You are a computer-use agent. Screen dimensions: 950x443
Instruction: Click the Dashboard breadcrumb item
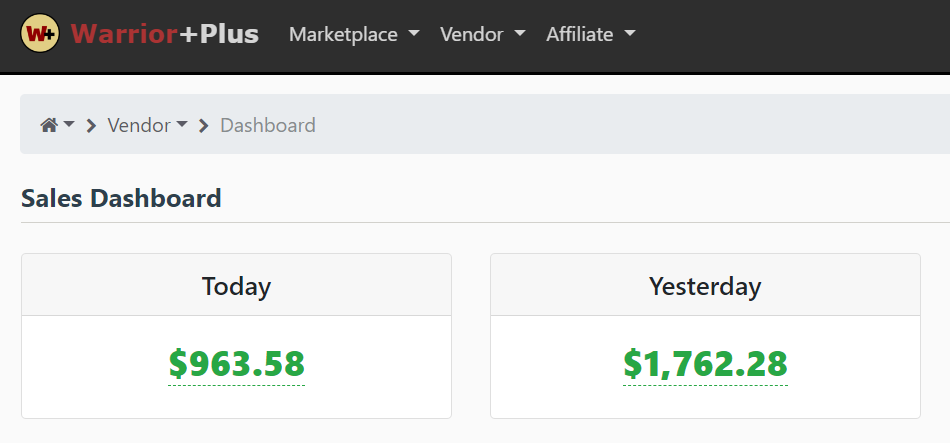(268, 125)
